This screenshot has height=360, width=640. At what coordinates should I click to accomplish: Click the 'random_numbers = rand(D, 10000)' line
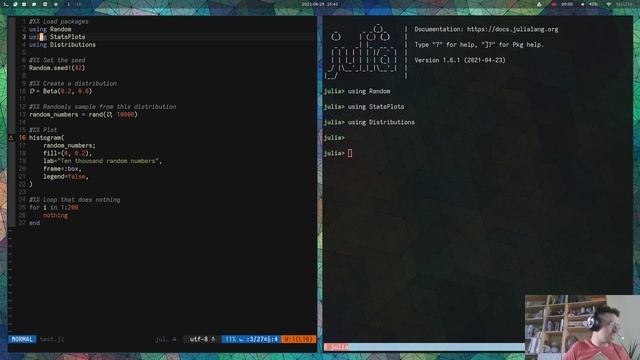coord(83,114)
